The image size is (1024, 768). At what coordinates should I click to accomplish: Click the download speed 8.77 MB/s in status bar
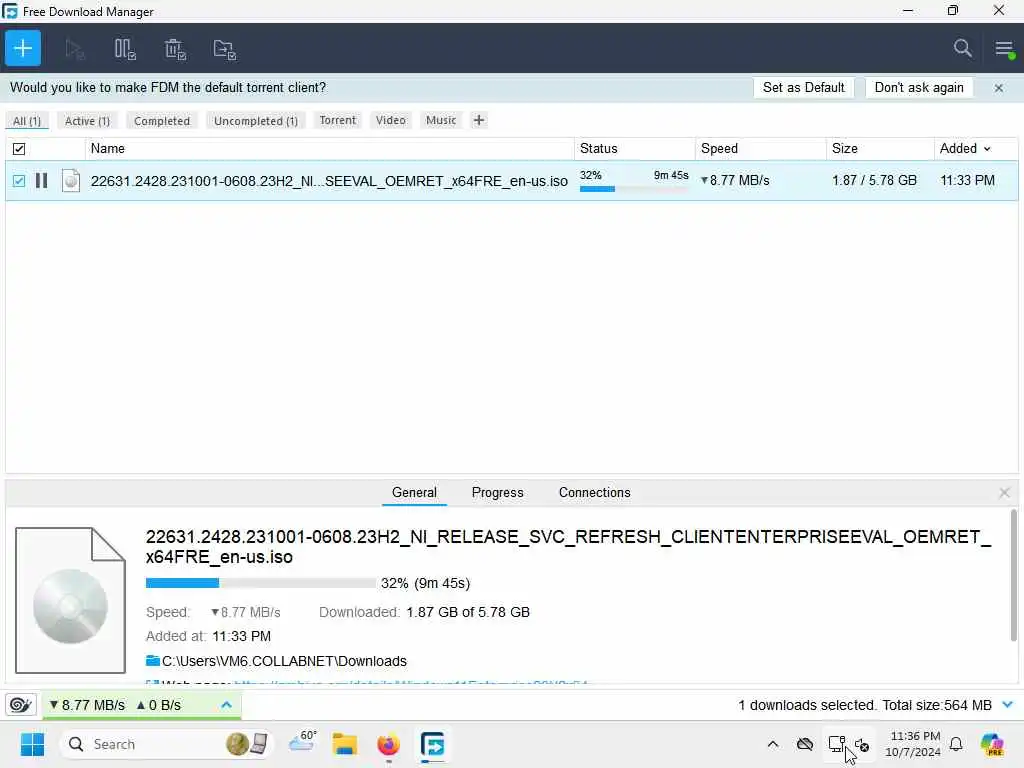[x=87, y=705]
